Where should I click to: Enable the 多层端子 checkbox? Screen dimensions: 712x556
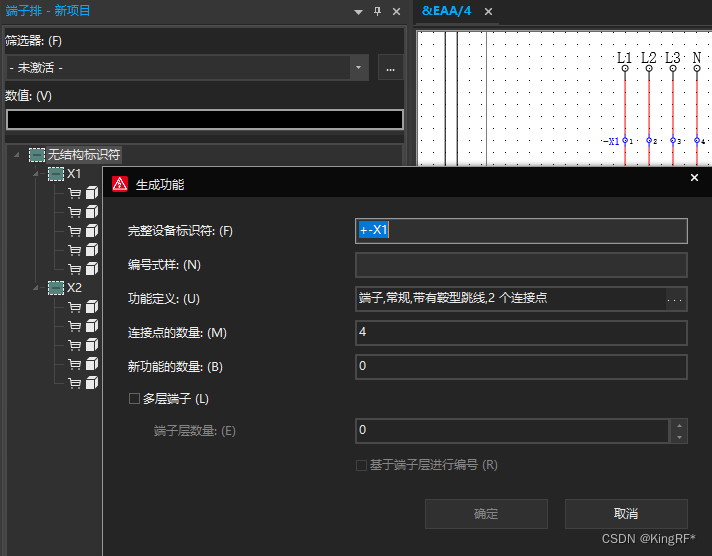pyautogui.click(x=134, y=399)
